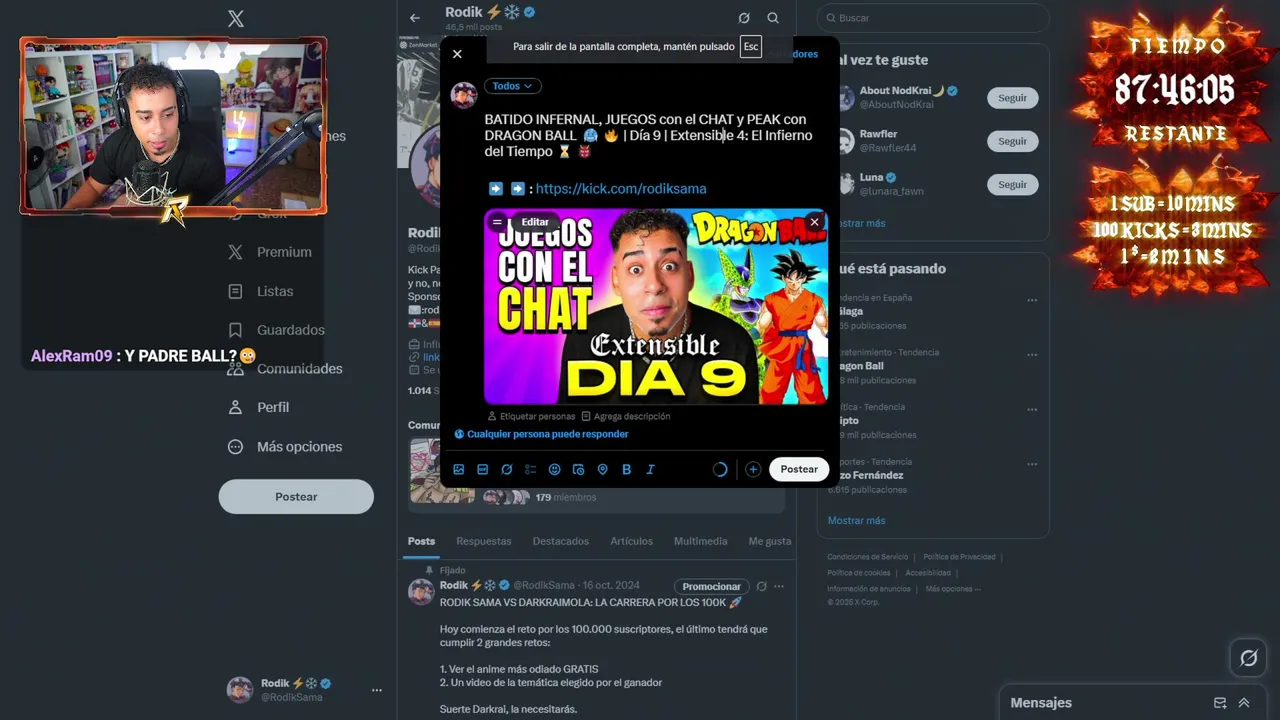Follow Rawfler
Screen dimensions: 1280x720
tap(1012, 141)
